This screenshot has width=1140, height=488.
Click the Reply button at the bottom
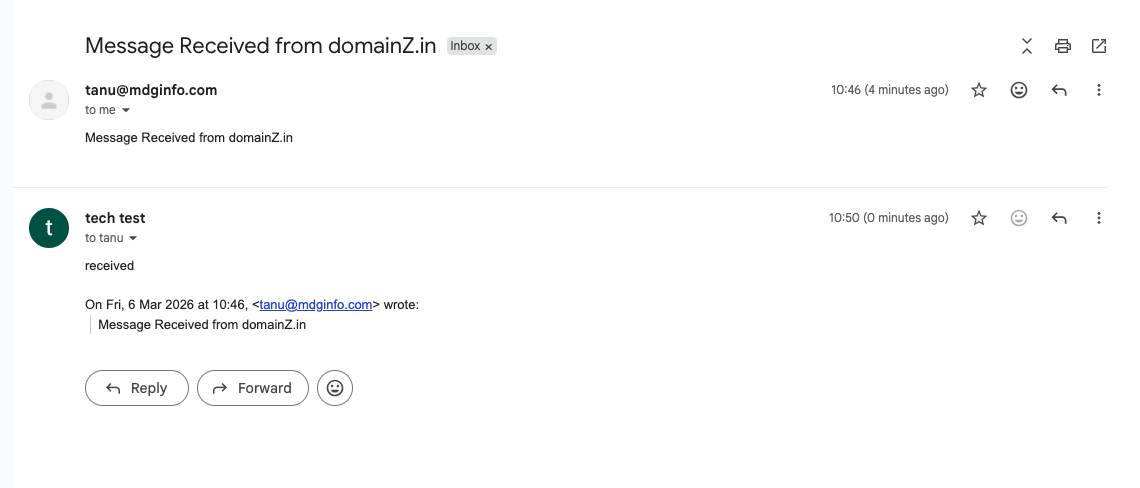[x=137, y=388]
